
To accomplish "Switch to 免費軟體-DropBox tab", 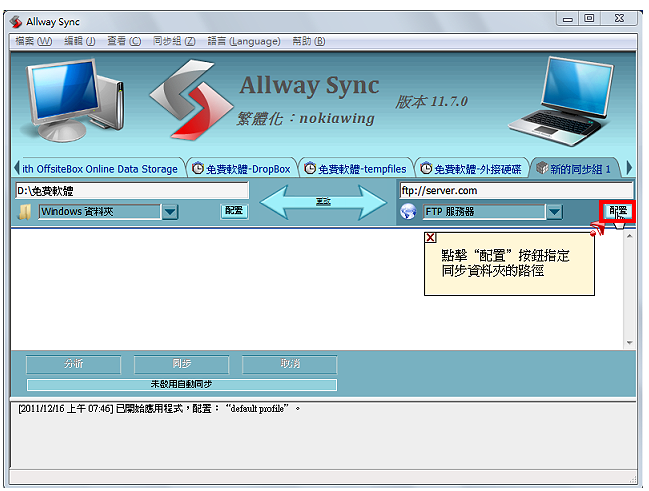I will tap(241, 169).
